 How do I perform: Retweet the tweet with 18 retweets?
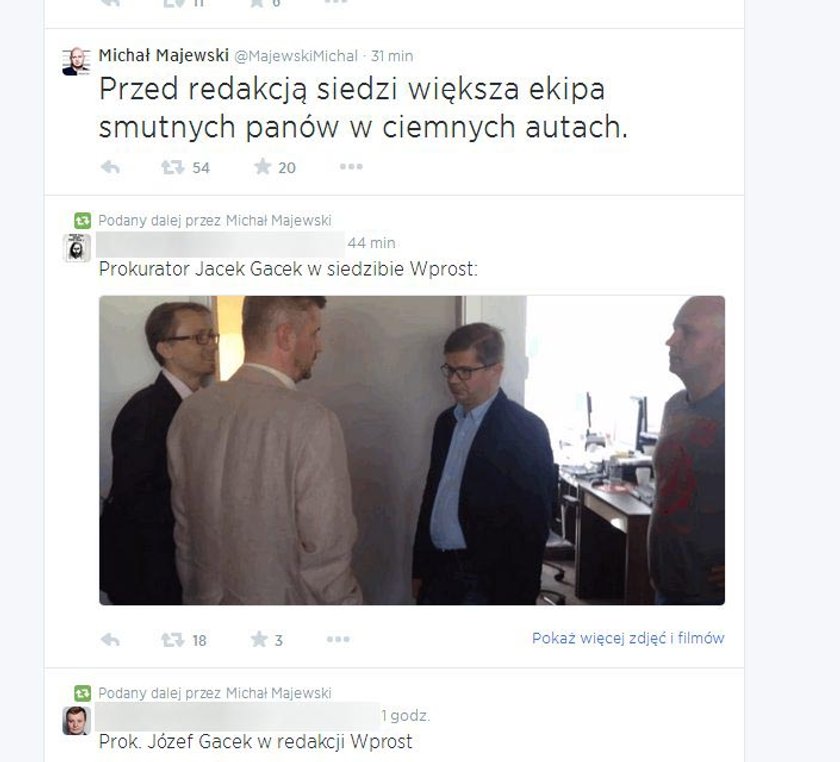tap(173, 639)
